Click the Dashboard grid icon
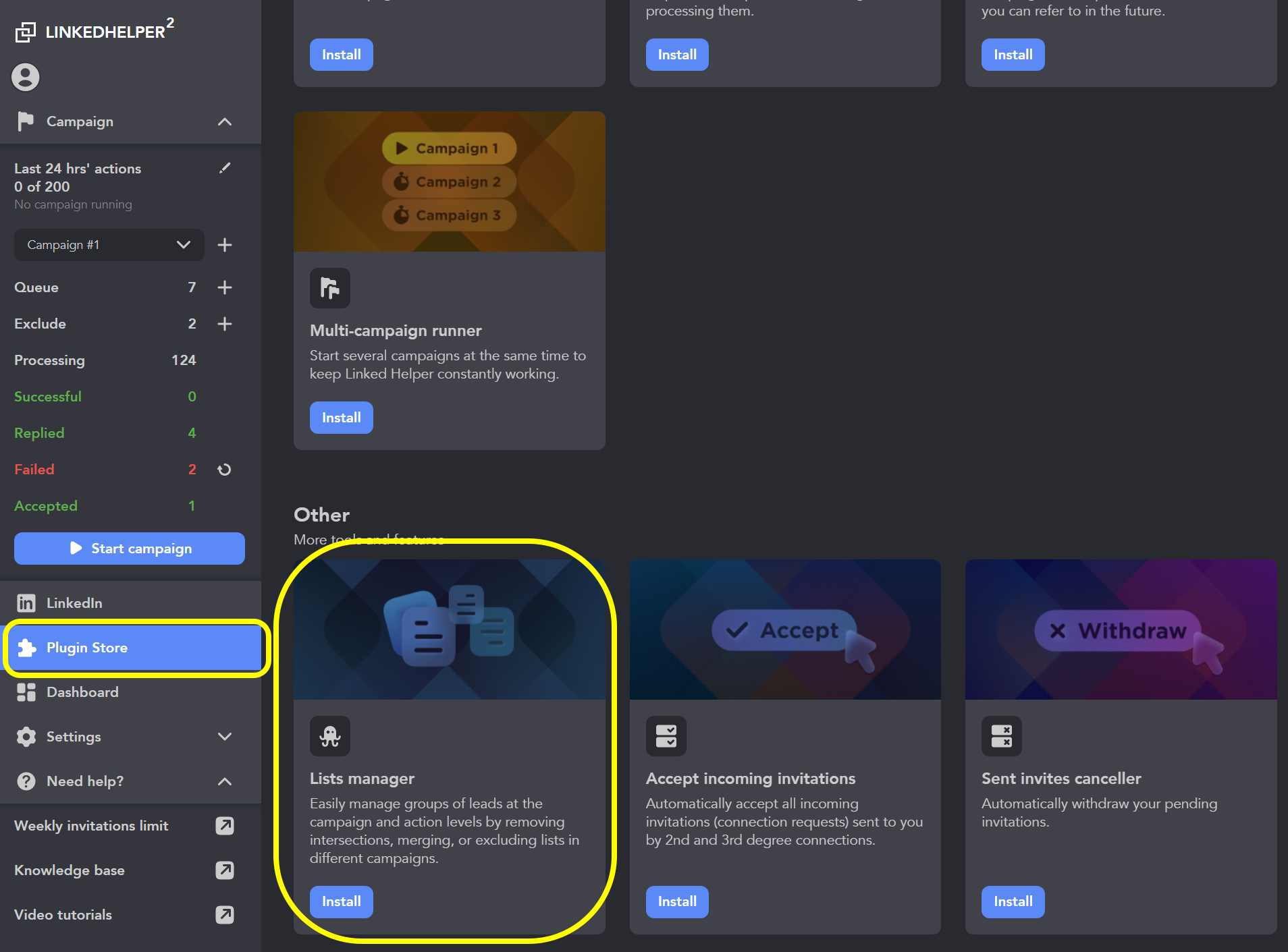This screenshot has height=952, width=1288. coord(26,692)
